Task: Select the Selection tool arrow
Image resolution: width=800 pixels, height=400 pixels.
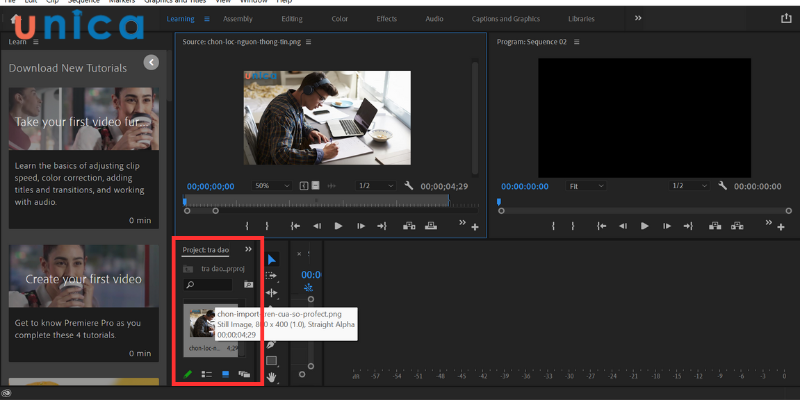Action: click(x=272, y=259)
